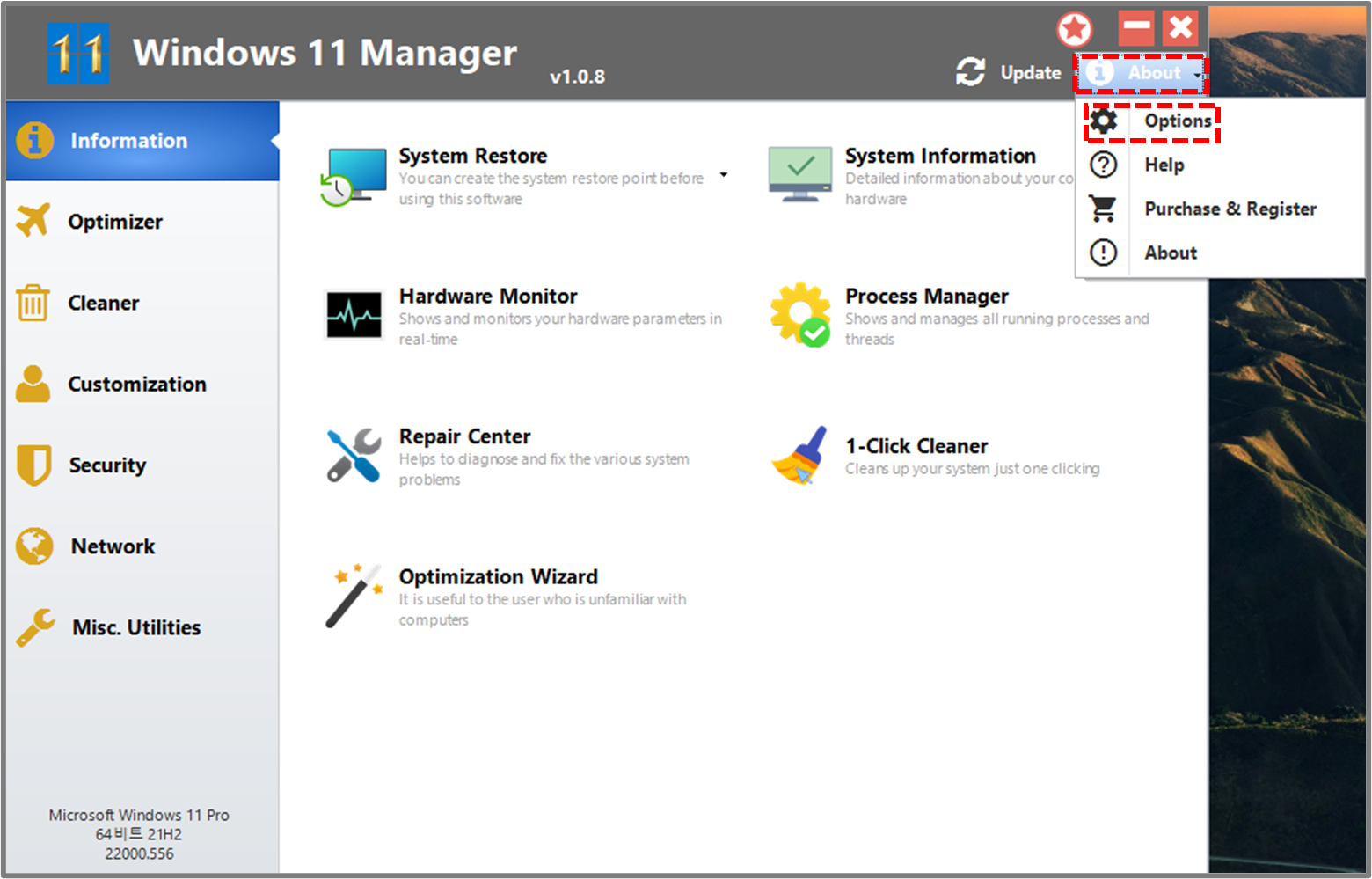Click the Repair Center tools icon
The width and height of the screenshot is (1372, 879).
pyautogui.click(x=354, y=455)
